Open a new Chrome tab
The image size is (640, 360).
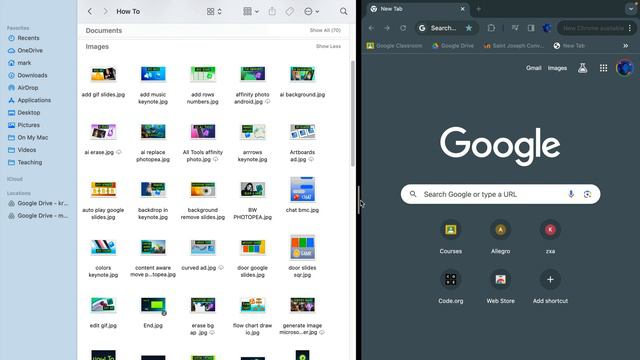pos(478,9)
